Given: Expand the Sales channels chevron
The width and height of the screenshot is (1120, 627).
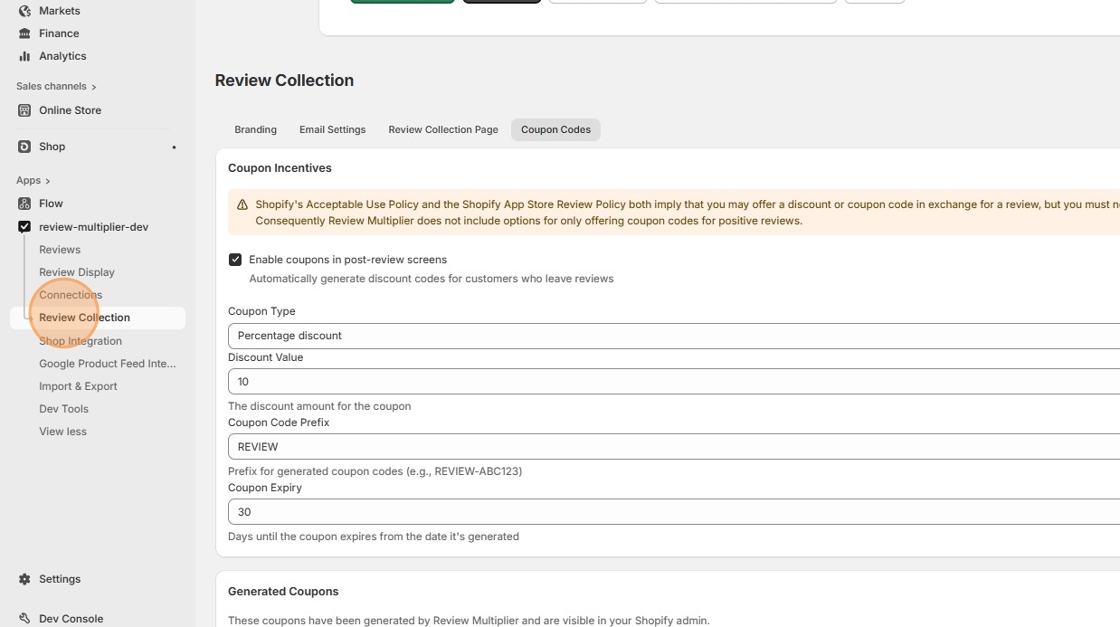Looking at the screenshot, I should tap(94, 87).
